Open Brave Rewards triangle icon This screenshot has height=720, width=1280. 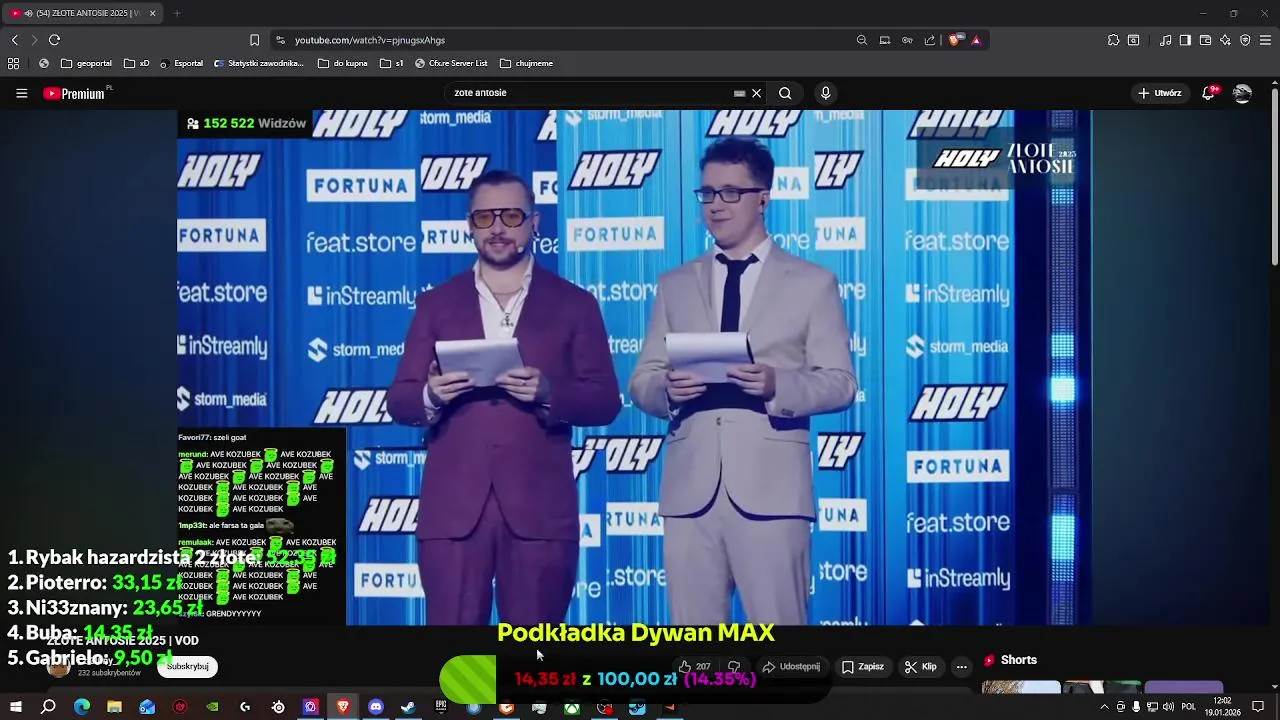(976, 40)
